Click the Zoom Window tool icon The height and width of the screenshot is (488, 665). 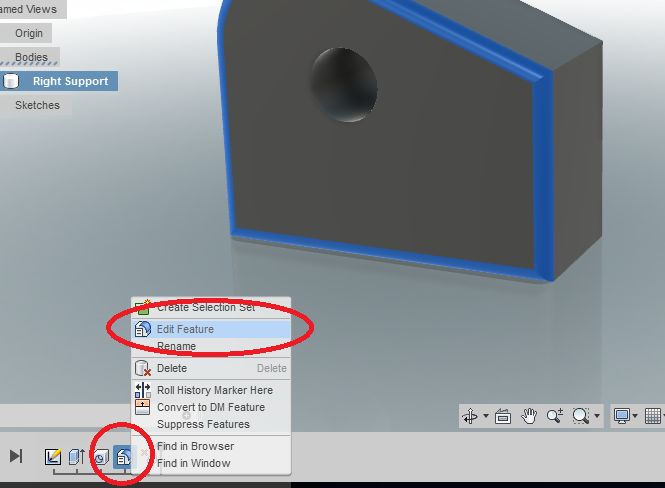581,416
